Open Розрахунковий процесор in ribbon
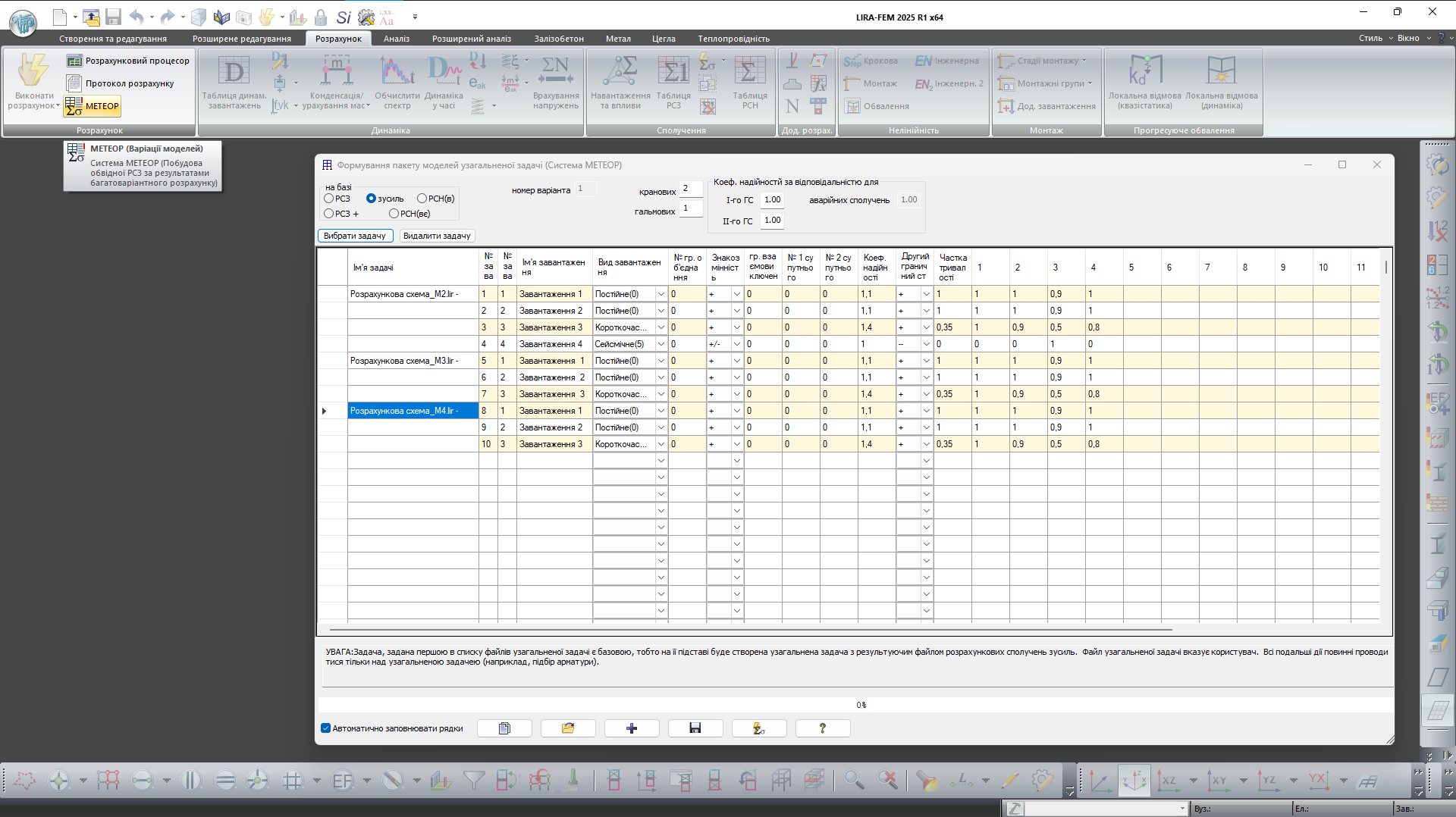The height and width of the screenshot is (817, 1456). coord(128,61)
